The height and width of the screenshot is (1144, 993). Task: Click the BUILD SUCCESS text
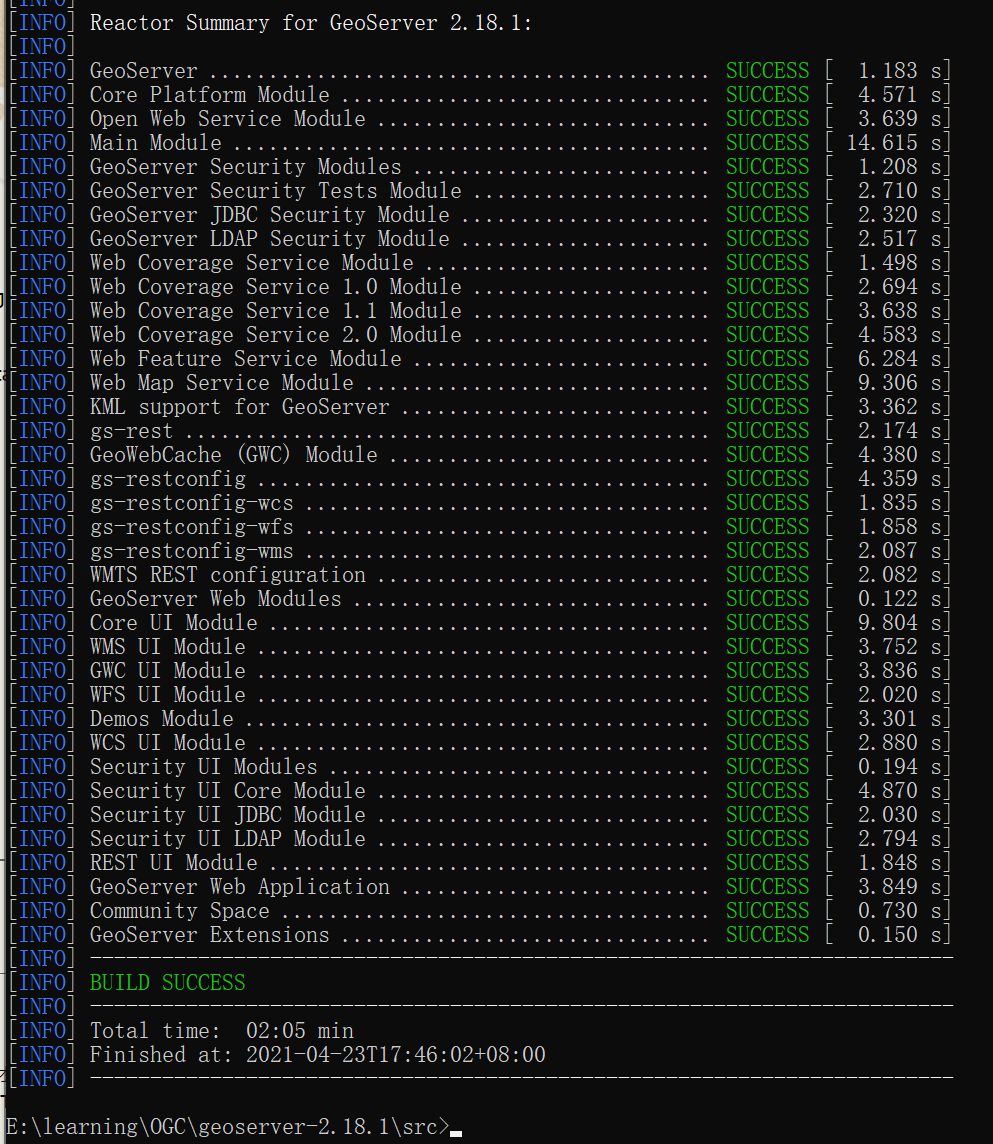click(x=167, y=983)
